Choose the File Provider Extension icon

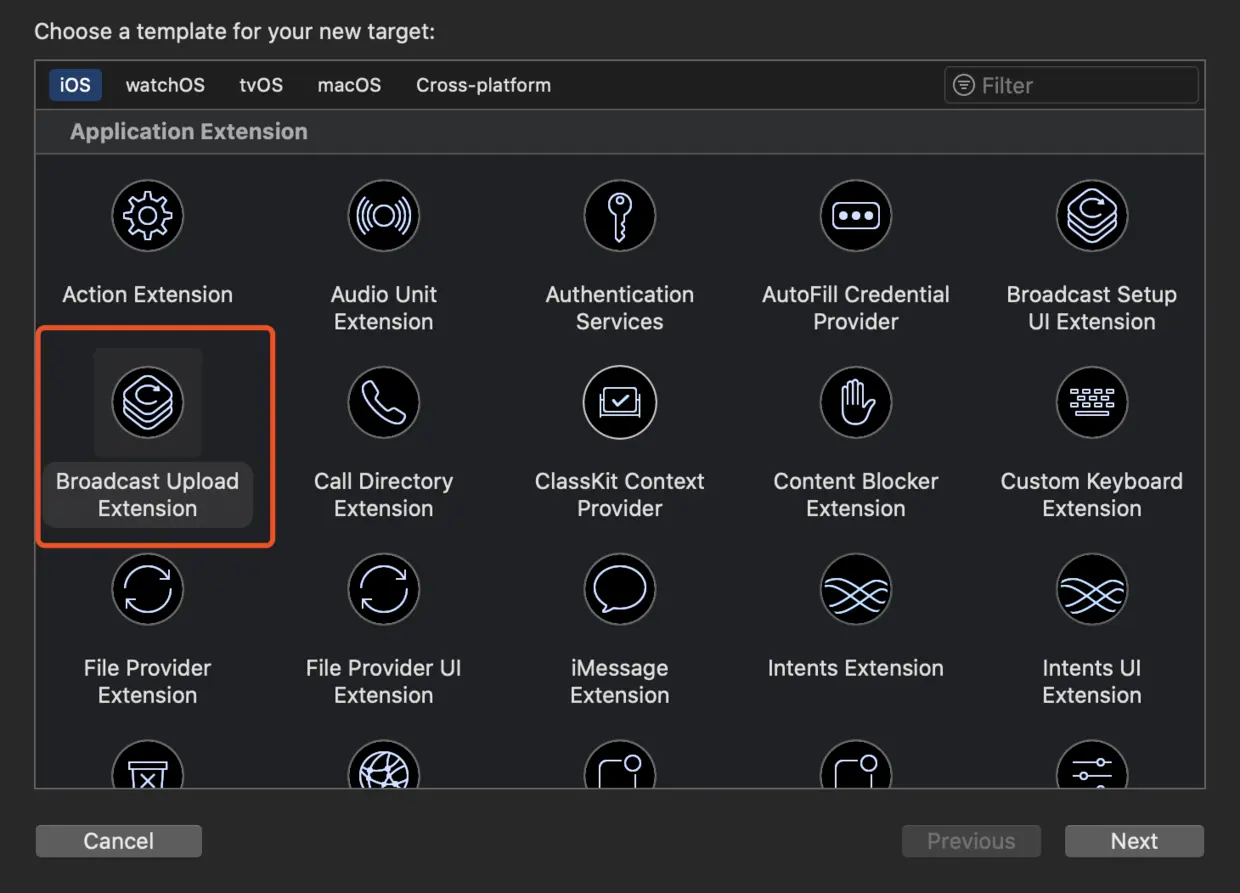click(x=148, y=589)
